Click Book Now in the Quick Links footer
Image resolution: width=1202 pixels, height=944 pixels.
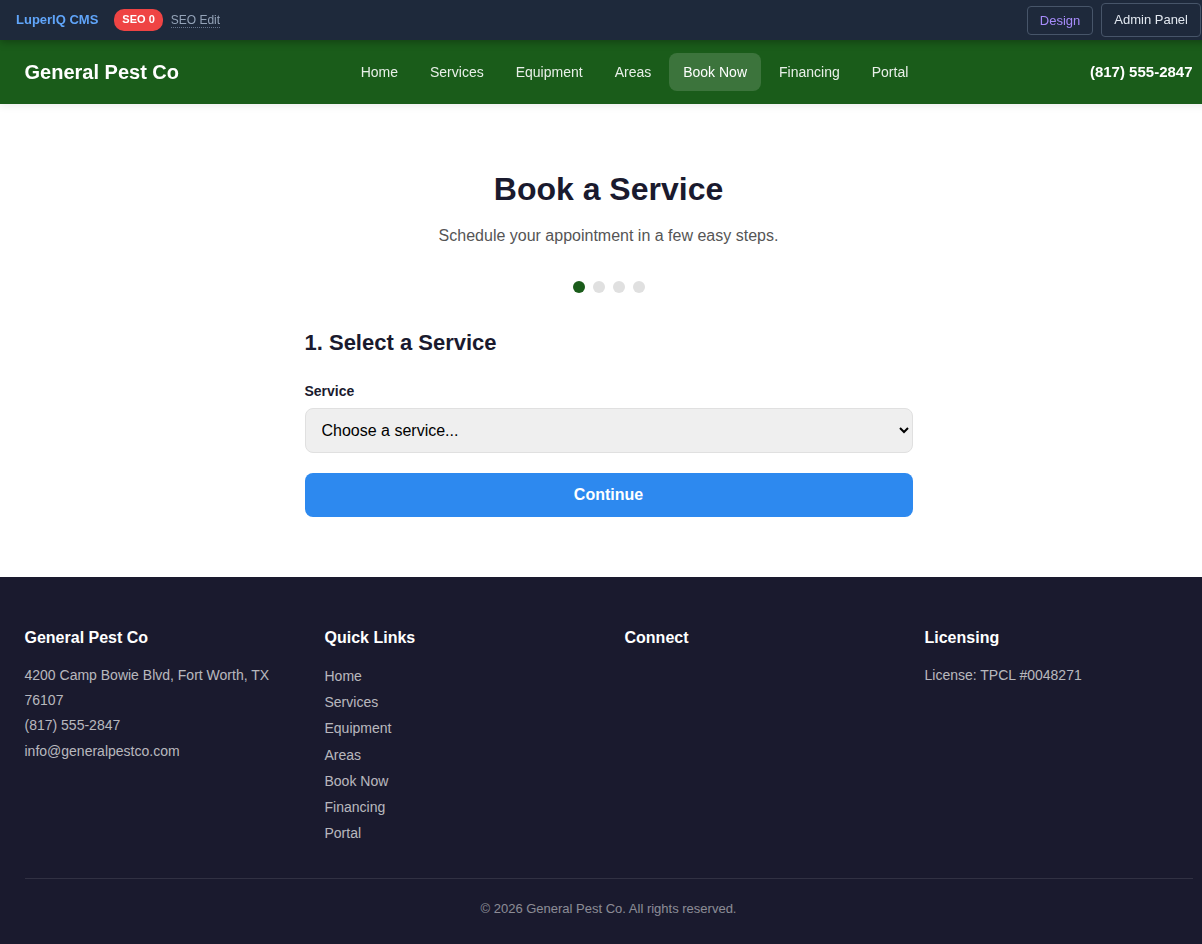(x=356, y=780)
